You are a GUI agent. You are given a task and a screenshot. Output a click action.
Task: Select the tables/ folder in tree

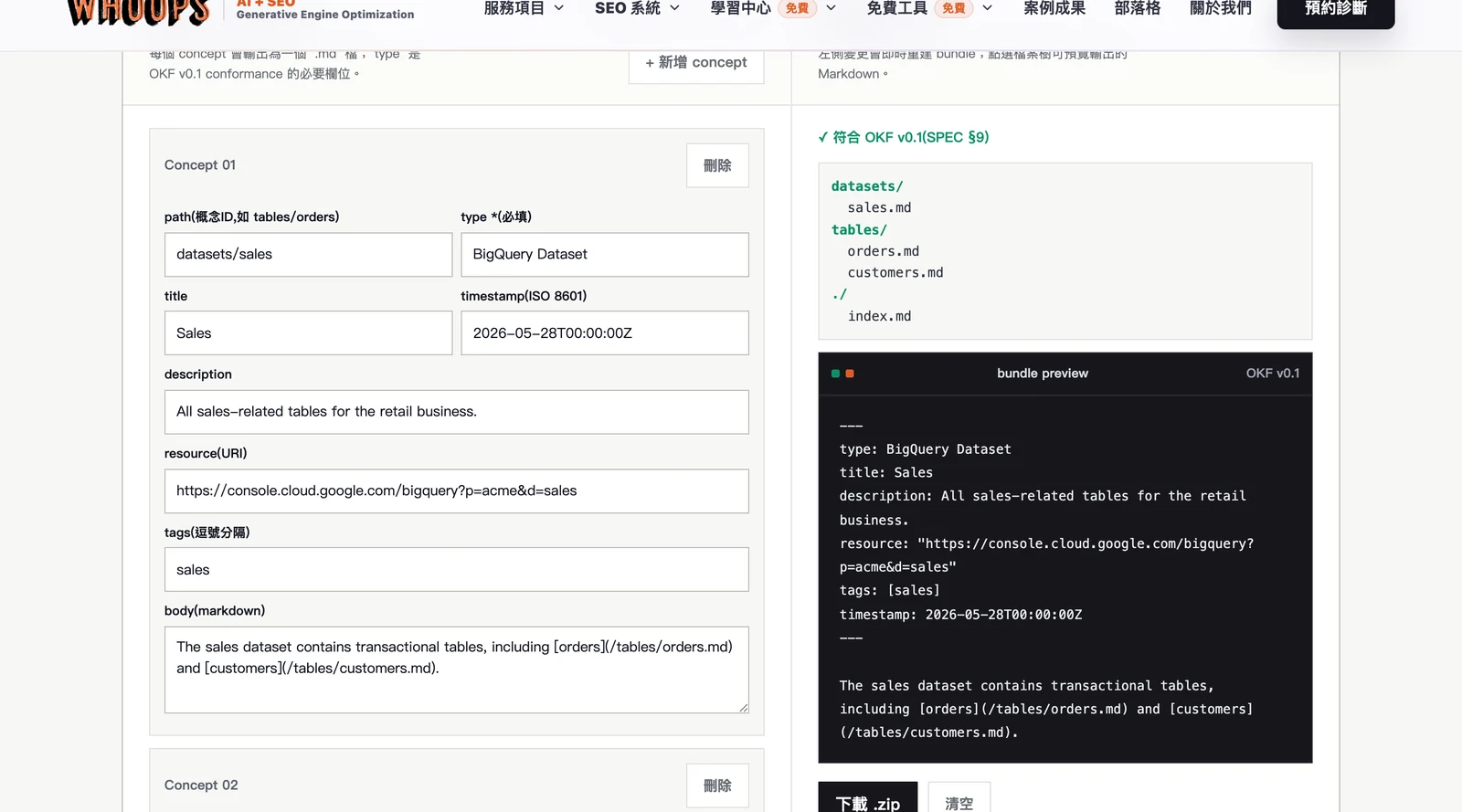[x=859, y=229]
